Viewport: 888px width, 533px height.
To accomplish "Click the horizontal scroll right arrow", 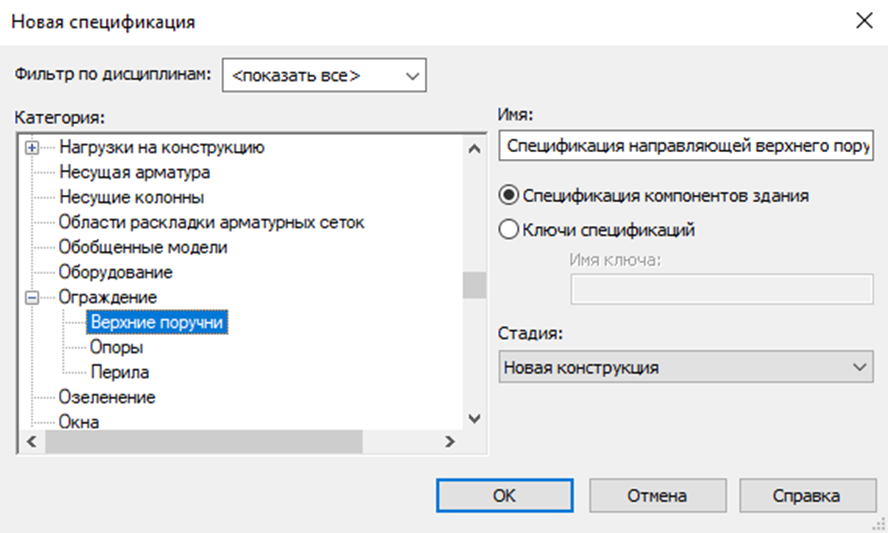I will pyautogui.click(x=450, y=441).
